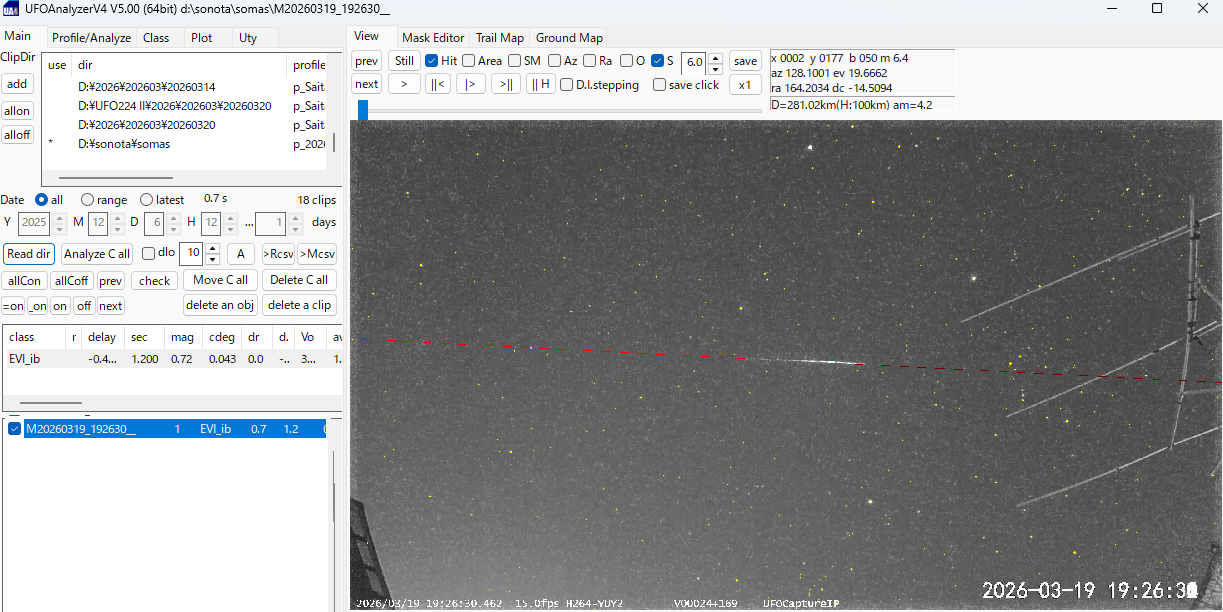Click the "|>" step forward icon
1223x612 pixels.
(x=470, y=84)
